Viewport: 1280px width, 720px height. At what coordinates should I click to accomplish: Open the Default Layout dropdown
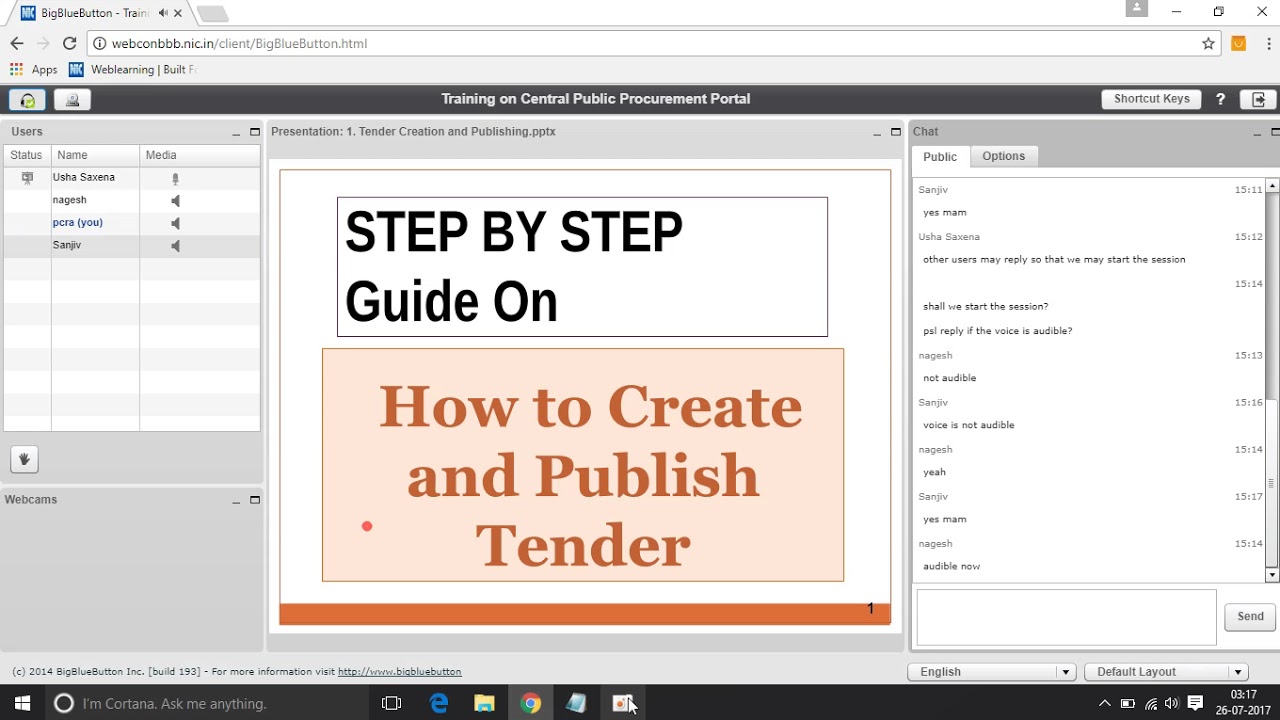tap(1167, 672)
